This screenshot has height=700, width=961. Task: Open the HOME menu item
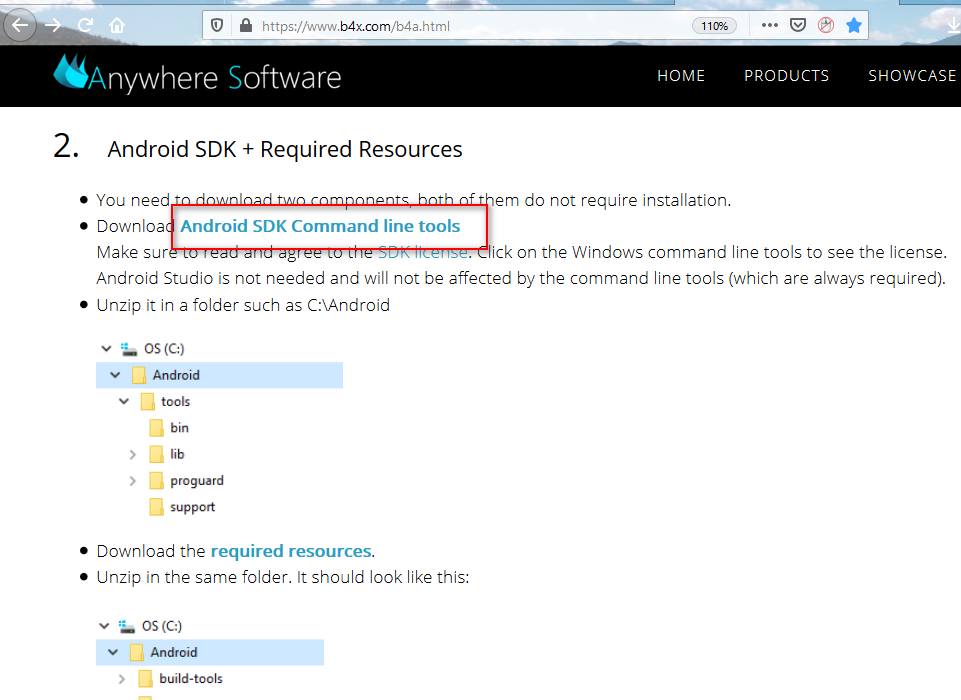(x=681, y=76)
